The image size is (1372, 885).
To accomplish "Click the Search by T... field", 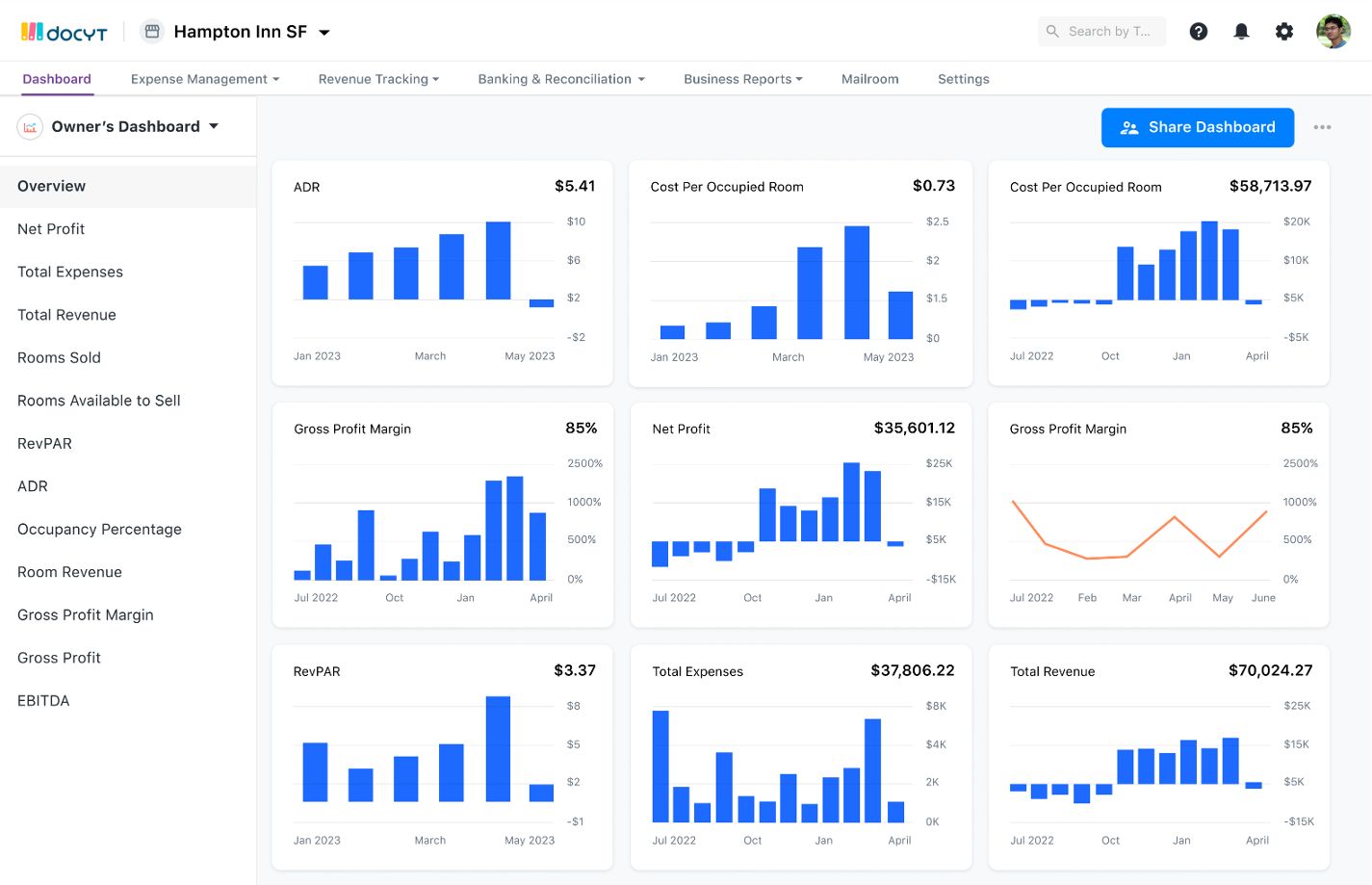I will (x=1101, y=32).
